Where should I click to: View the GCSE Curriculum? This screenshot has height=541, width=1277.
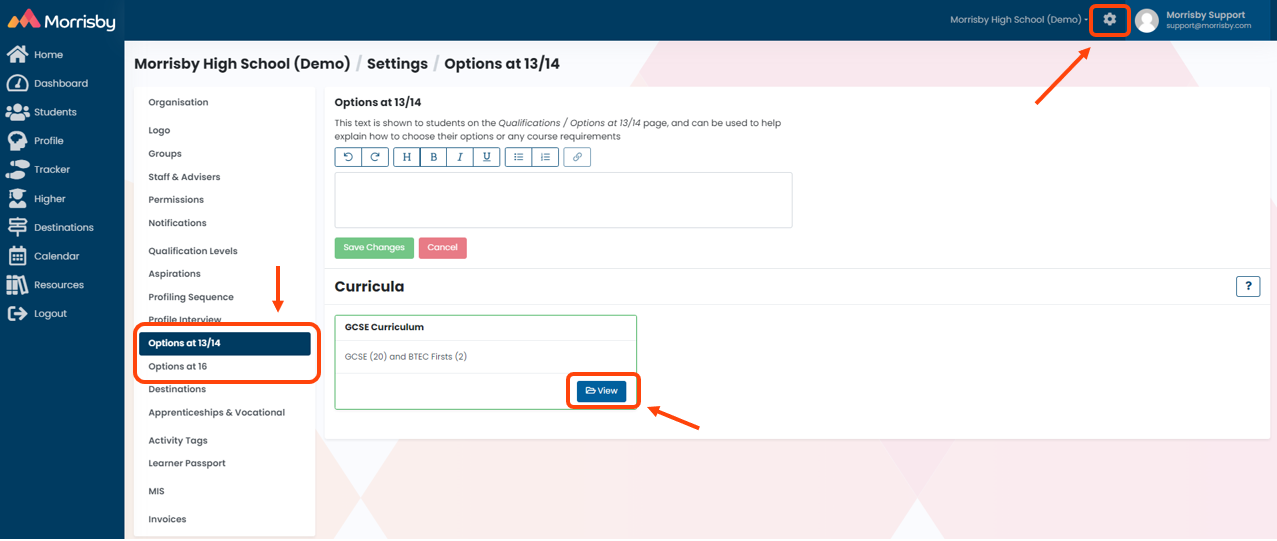pyautogui.click(x=601, y=391)
